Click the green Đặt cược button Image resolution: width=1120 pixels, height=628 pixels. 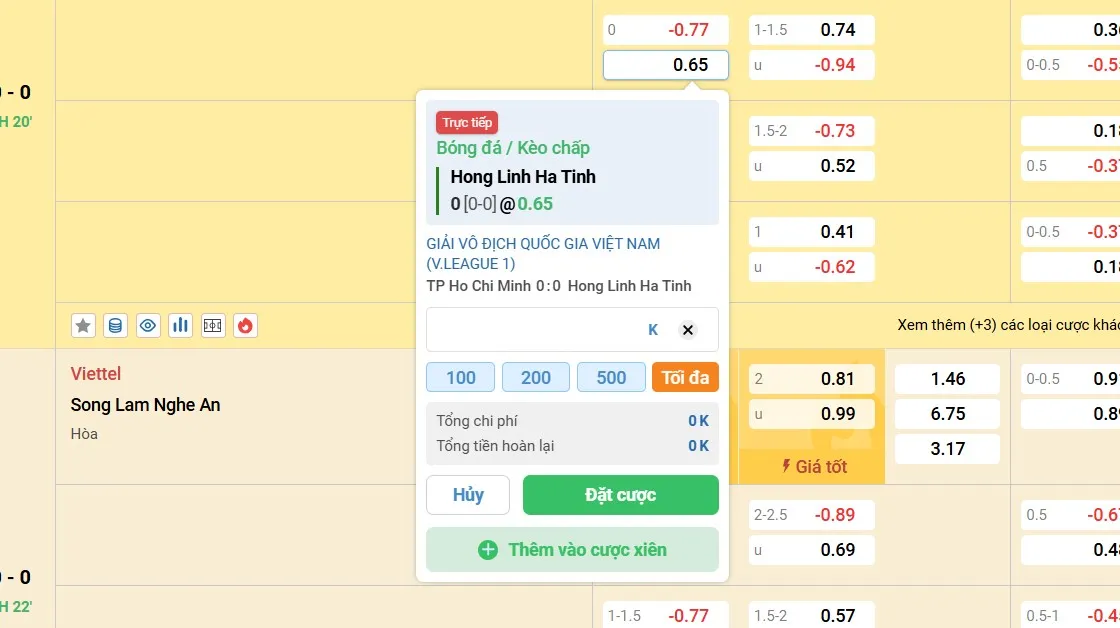(x=620, y=495)
